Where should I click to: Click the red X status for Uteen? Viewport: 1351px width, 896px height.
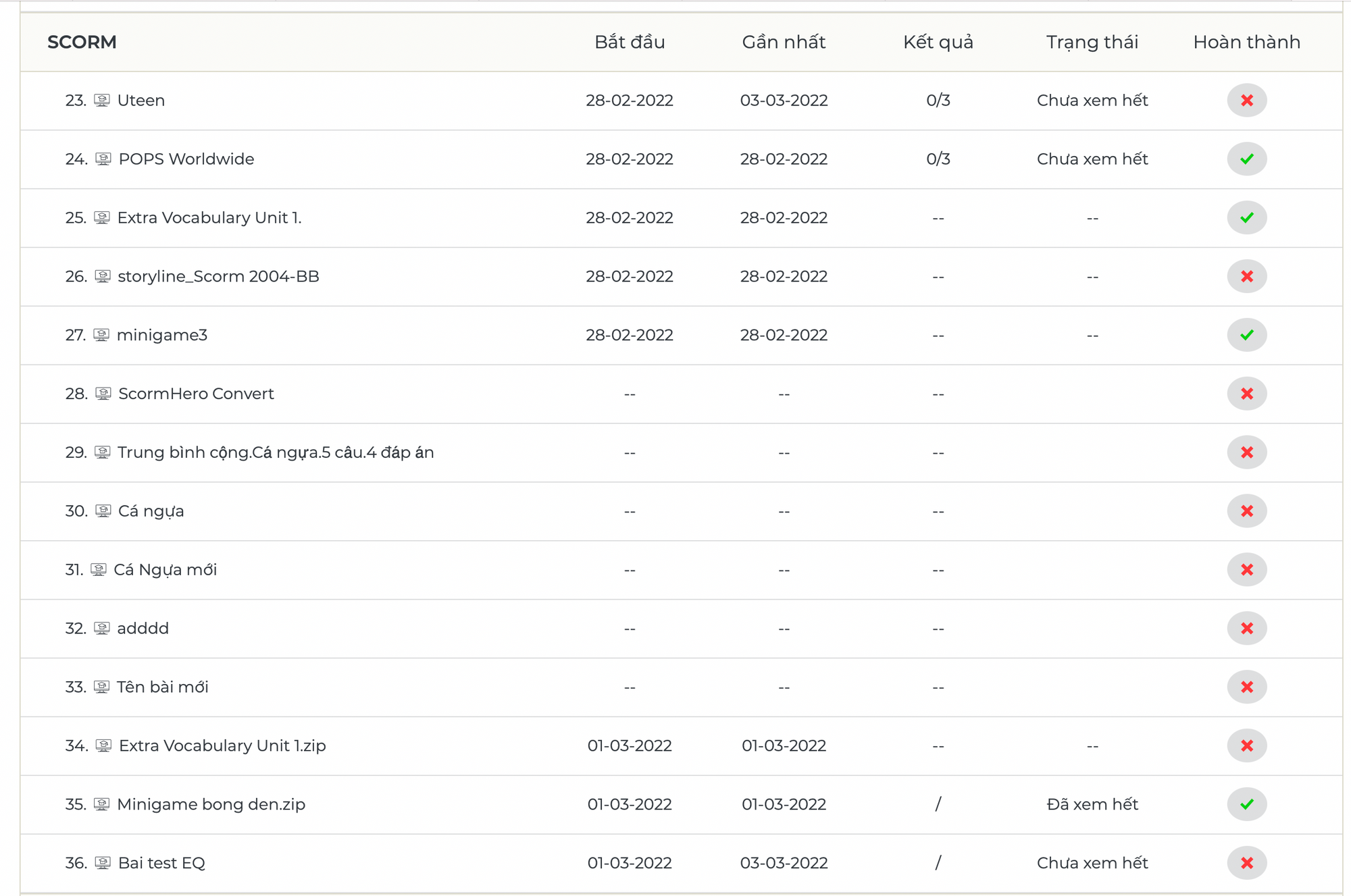[x=1246, y=101]
